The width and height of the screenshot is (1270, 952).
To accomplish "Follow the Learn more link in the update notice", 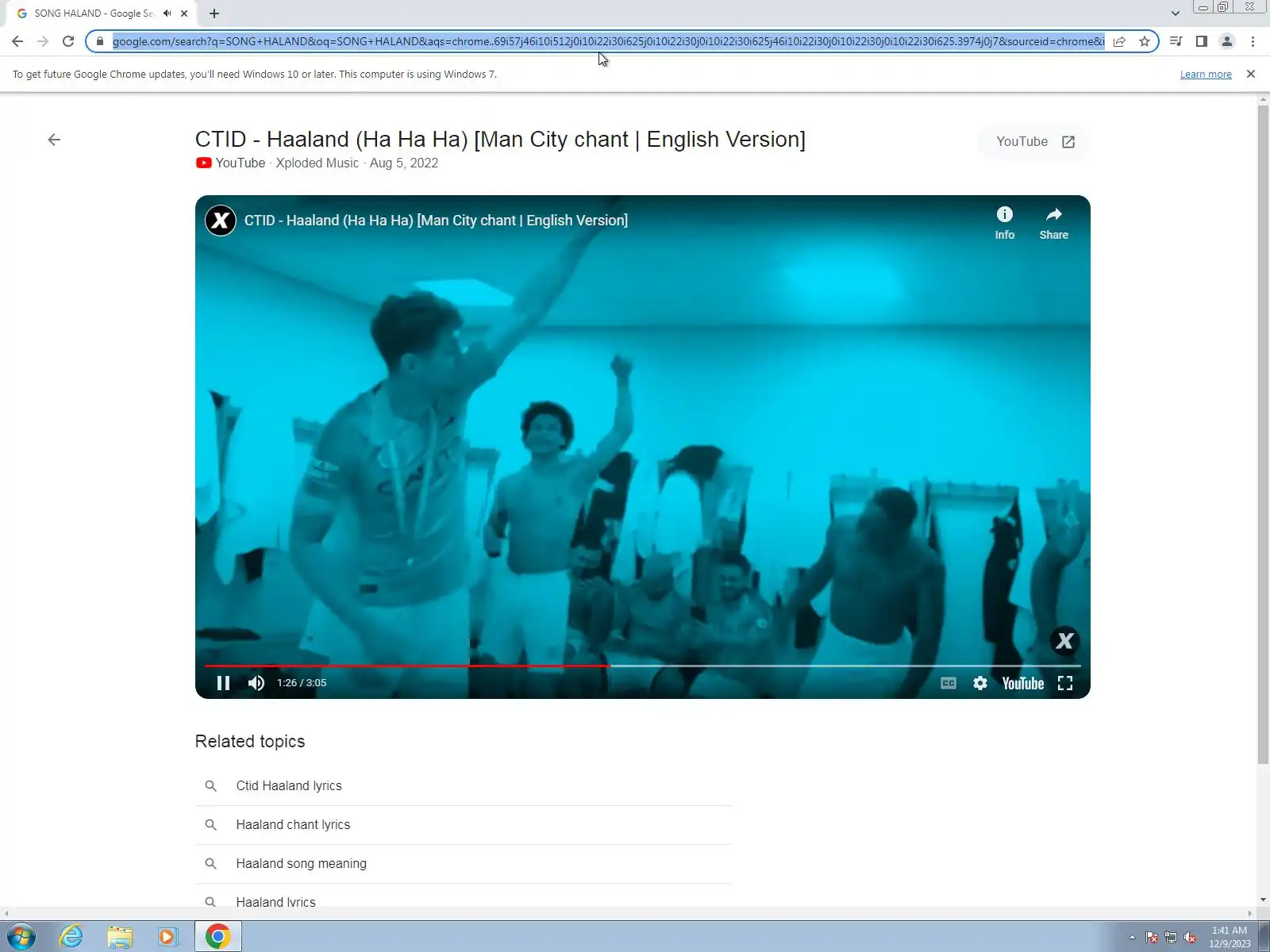I will 1206,75.
